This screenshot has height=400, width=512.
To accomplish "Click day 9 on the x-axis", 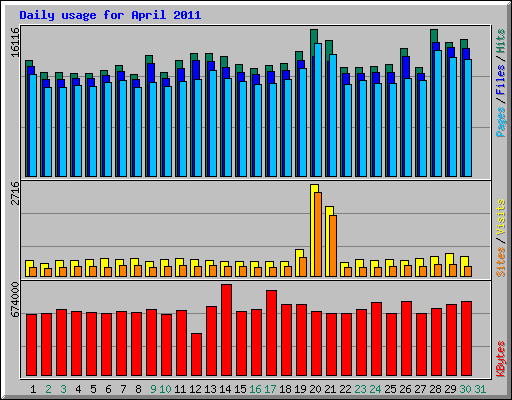I will [153, 389].
